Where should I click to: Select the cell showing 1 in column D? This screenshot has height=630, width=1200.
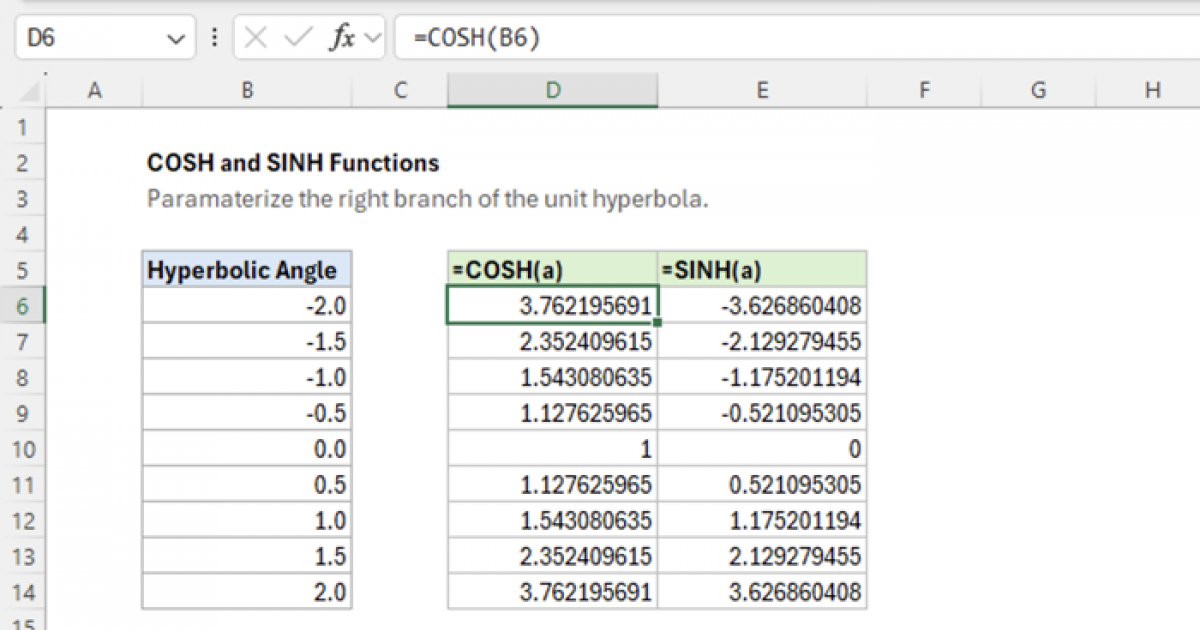click(552, 448)
